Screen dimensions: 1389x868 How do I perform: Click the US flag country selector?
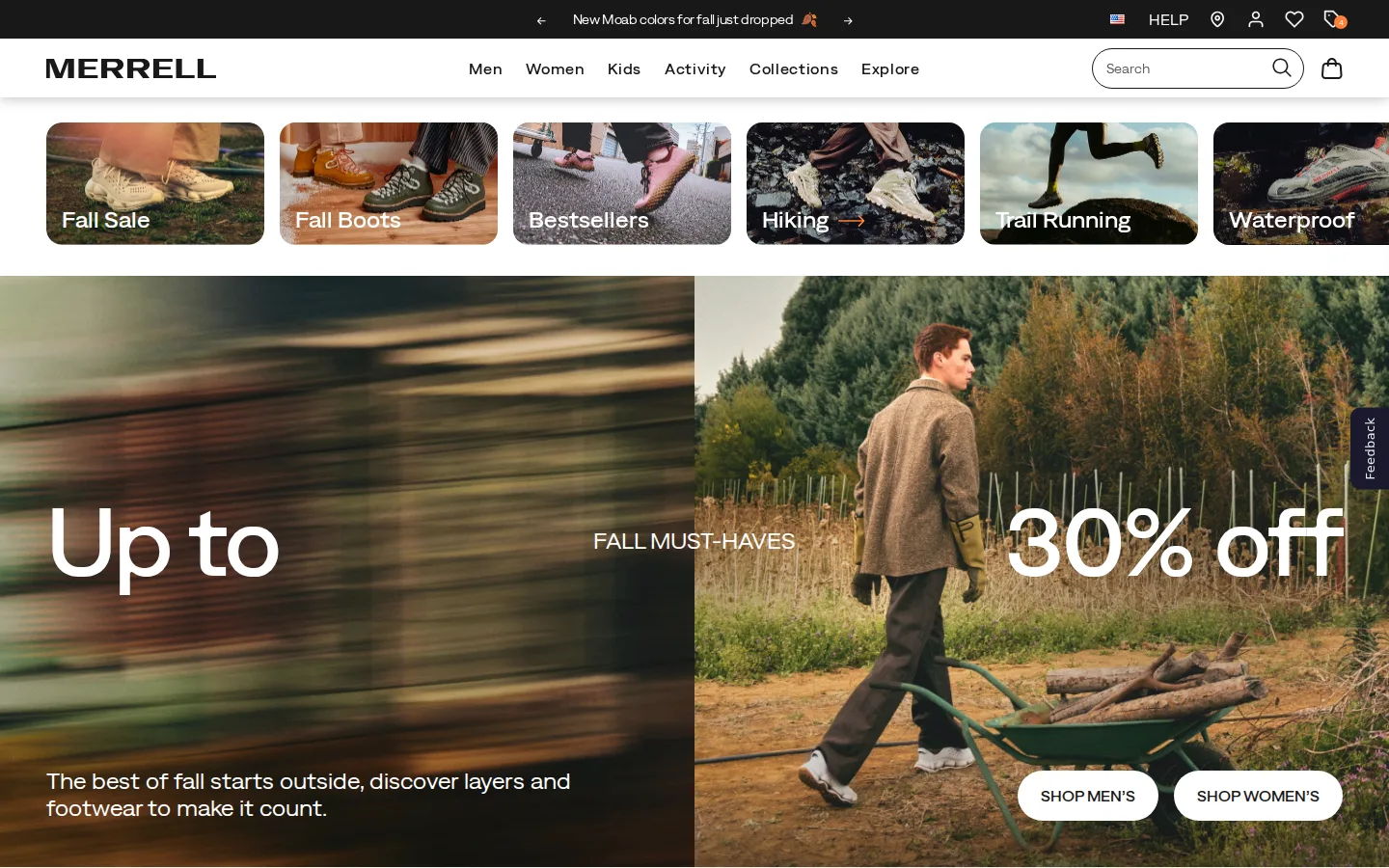1117,19
